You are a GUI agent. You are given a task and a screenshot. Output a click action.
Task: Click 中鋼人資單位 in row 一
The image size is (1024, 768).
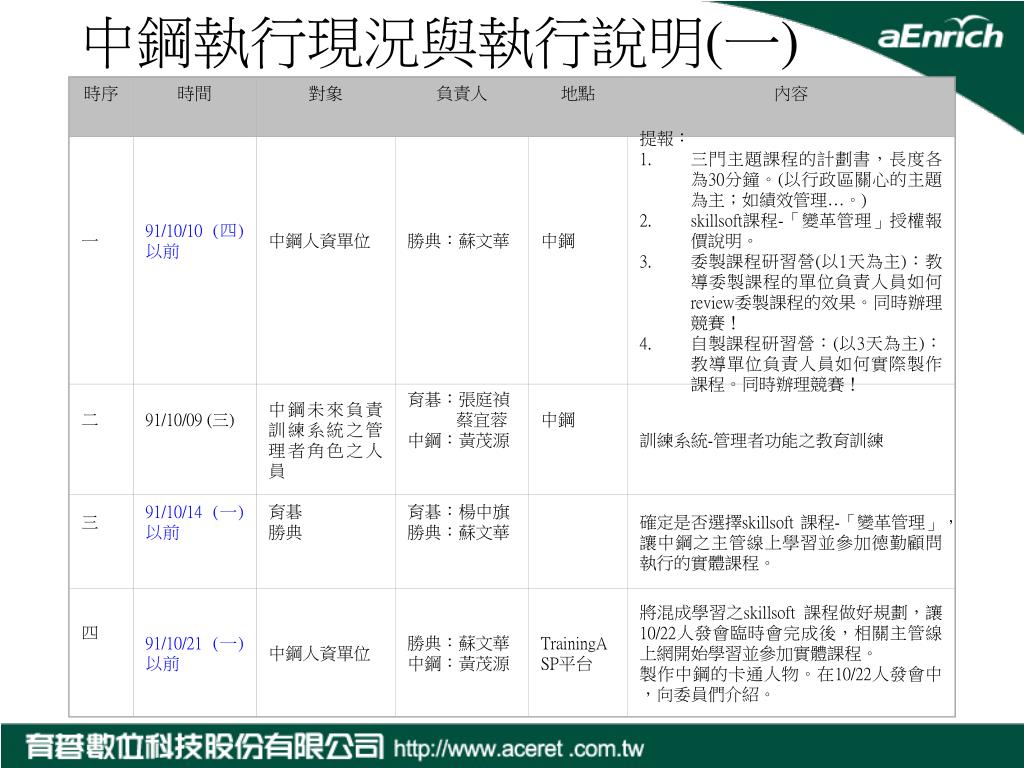click(x=319, y=241)
